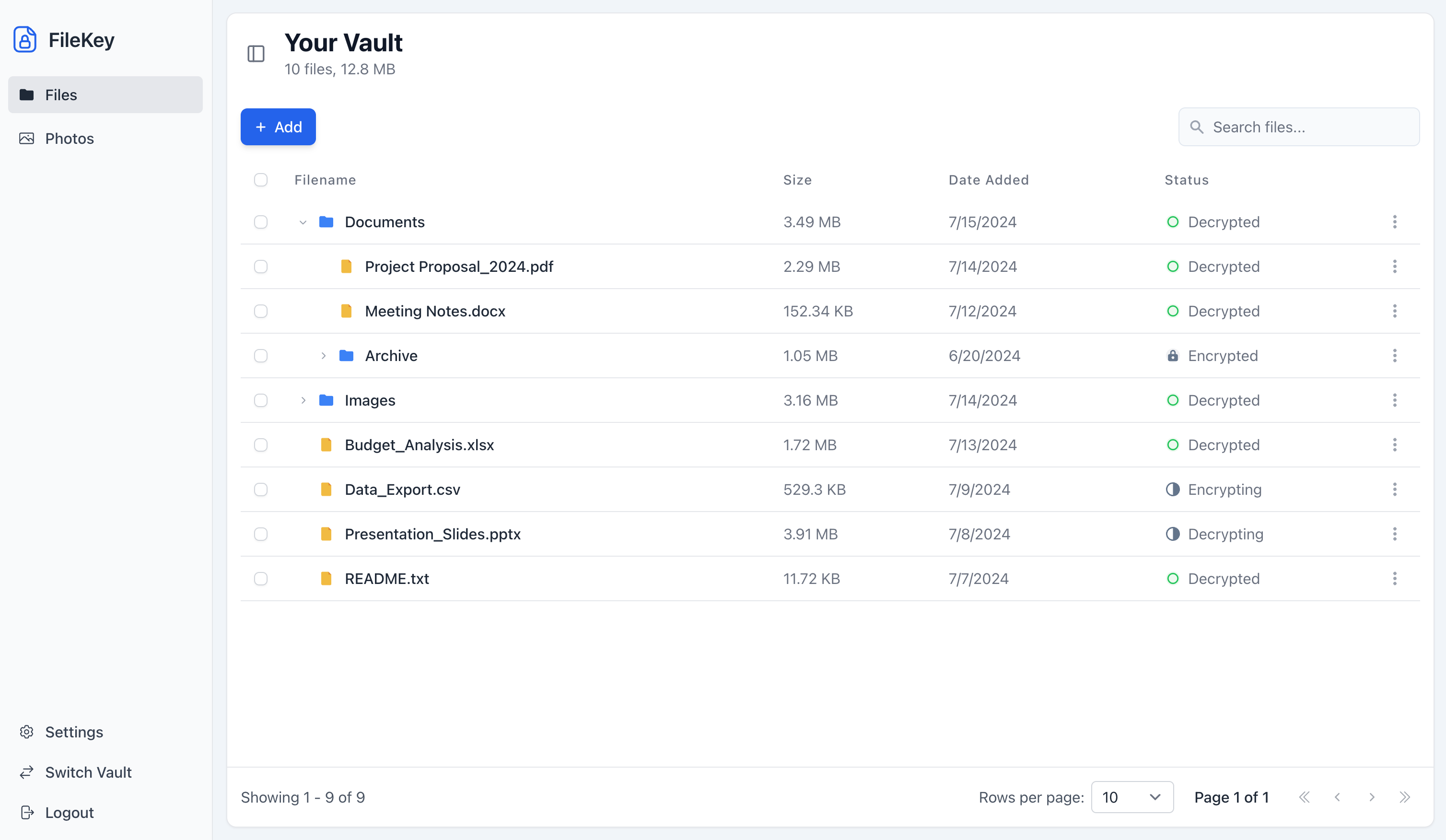Click the lock icon beside Archive's Encrypted status
The width and height of the screenshot is (1446, 840).
[1172, 356]
